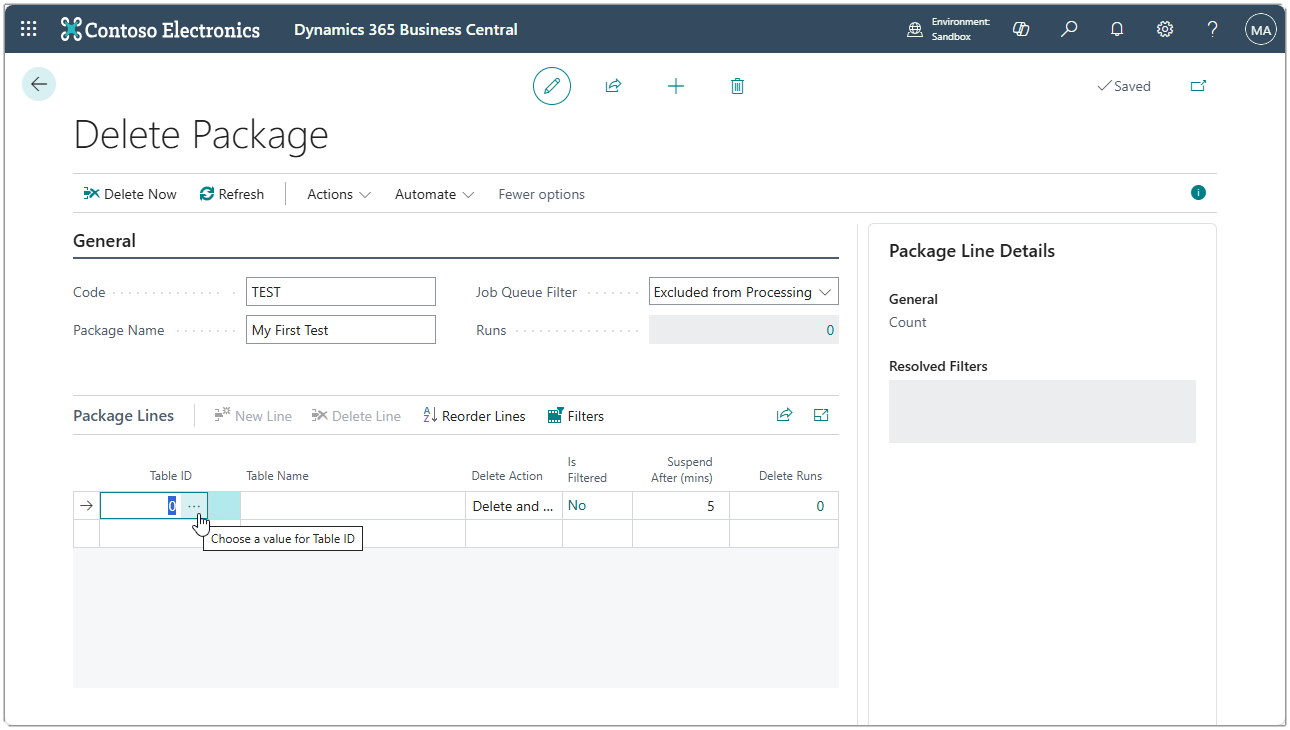Click Fewer options link
Image resolution: width=1290 pixels, height=730 pixels.
(x=541, y=194)
